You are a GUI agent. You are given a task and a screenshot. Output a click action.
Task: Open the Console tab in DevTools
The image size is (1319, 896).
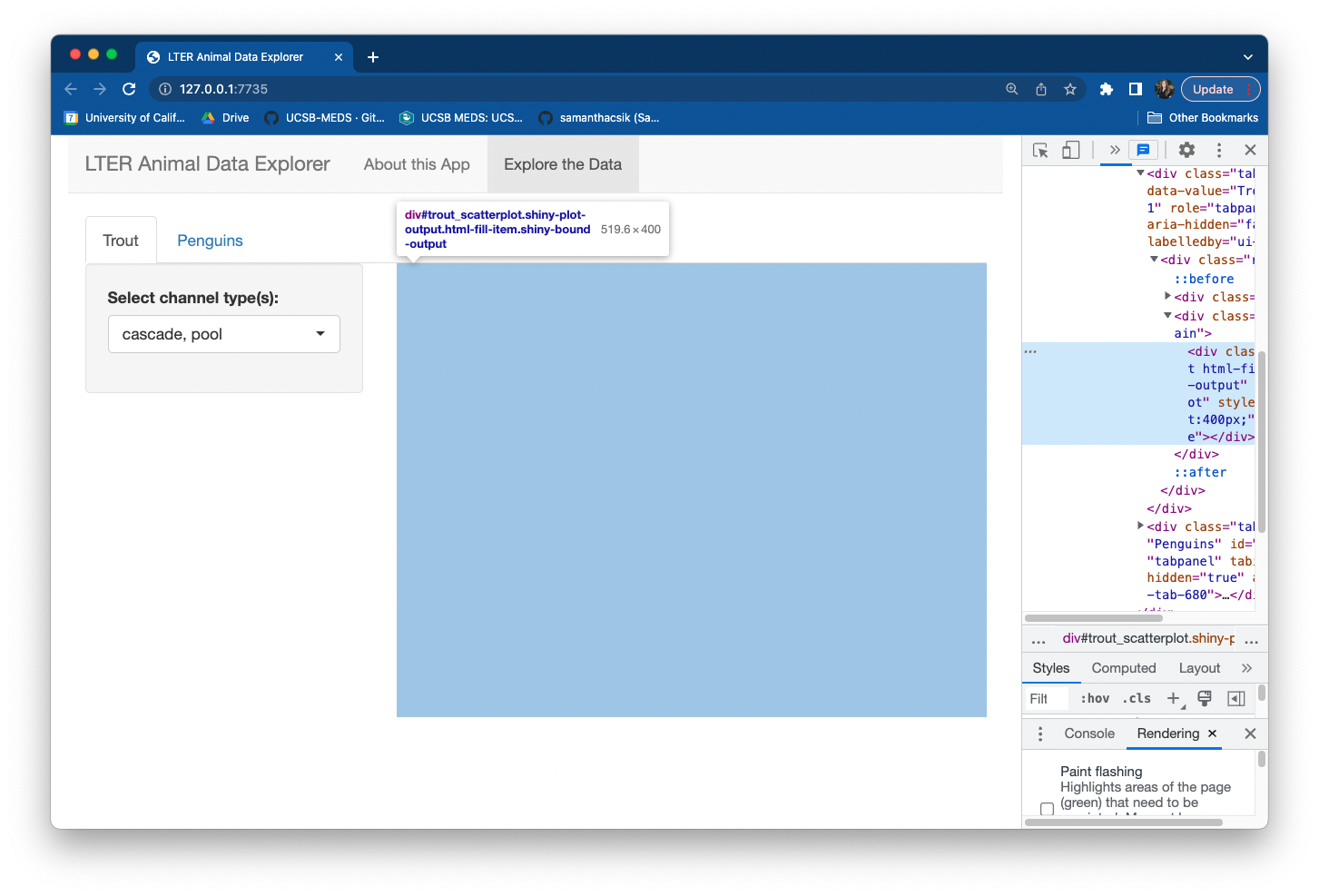coord(1088,734)
